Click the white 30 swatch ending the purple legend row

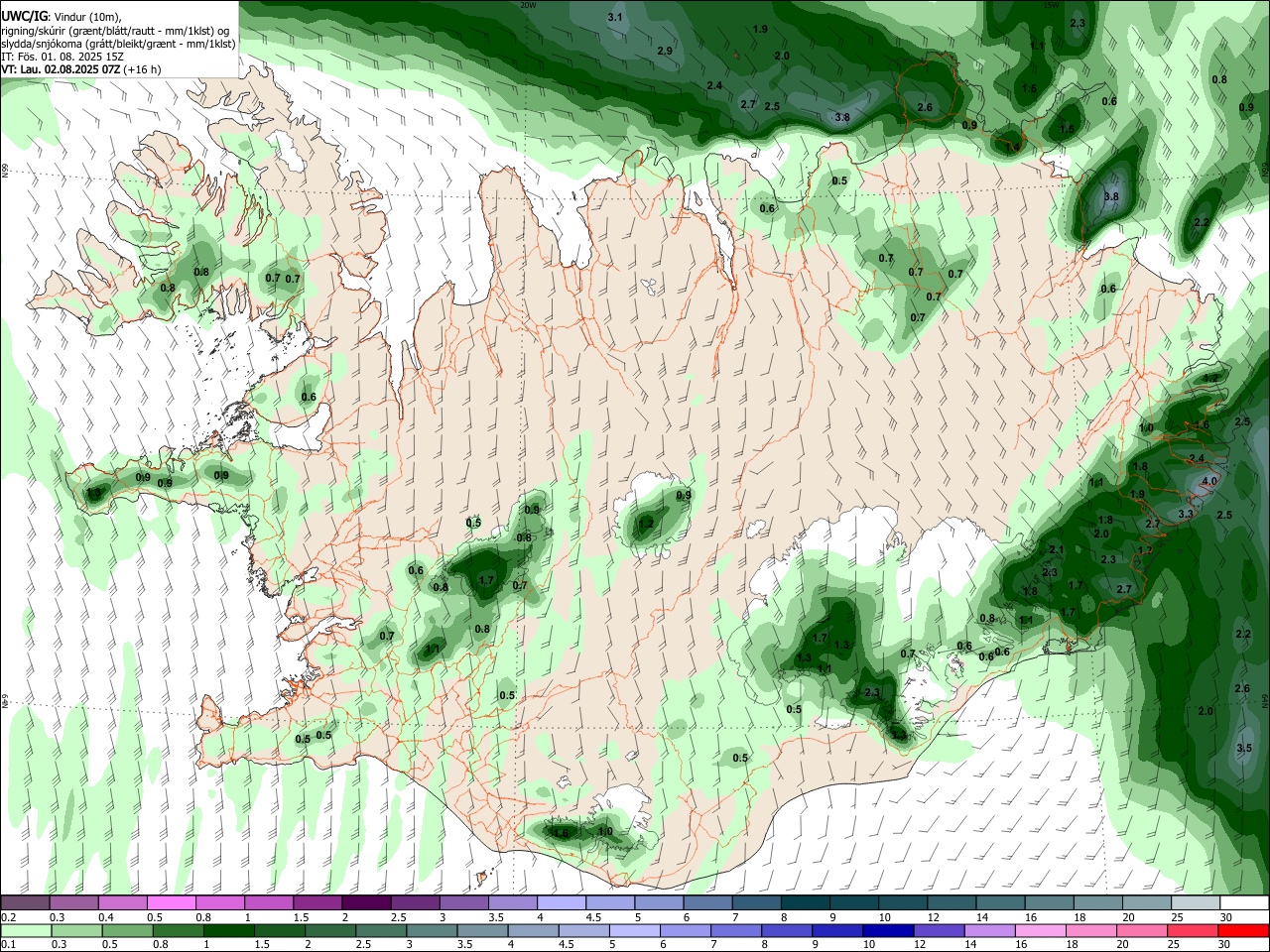tap(1244, 903)
